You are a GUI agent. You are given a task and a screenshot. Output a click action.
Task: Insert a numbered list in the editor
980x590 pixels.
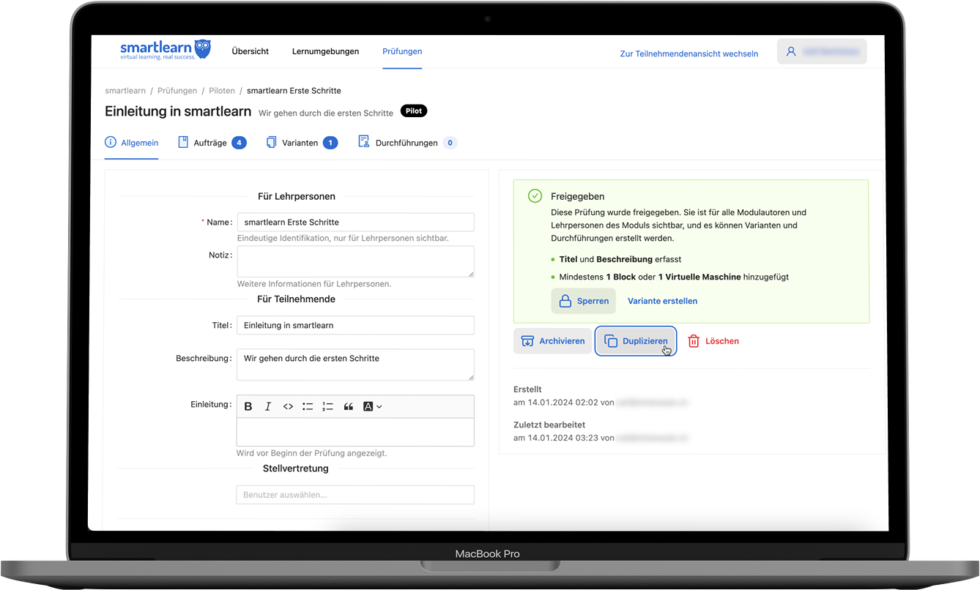click(x=327, y=406)
